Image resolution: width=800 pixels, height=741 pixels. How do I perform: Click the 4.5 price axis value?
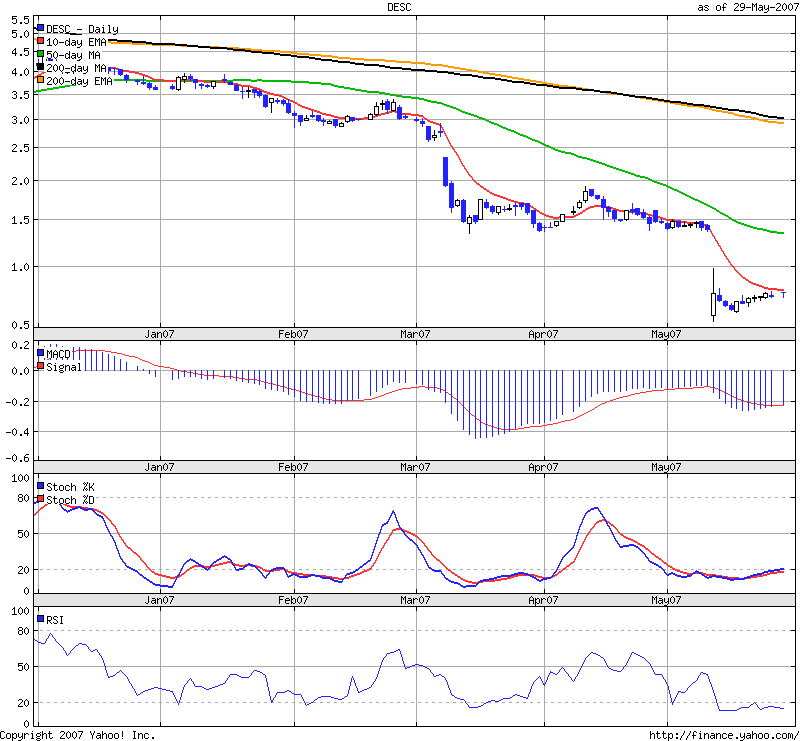click(x=20, y=52)
